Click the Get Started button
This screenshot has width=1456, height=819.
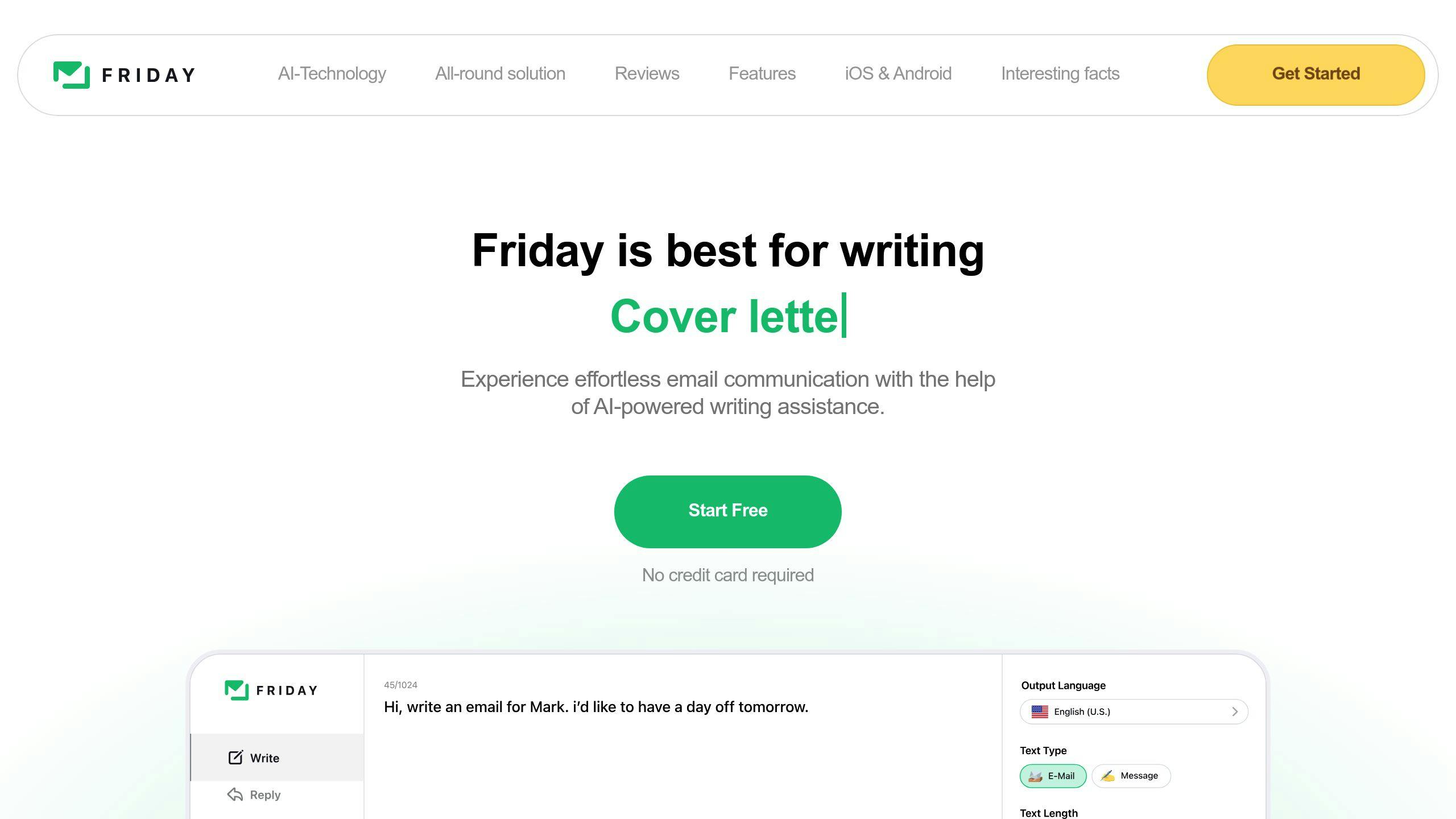(1315, 73)
